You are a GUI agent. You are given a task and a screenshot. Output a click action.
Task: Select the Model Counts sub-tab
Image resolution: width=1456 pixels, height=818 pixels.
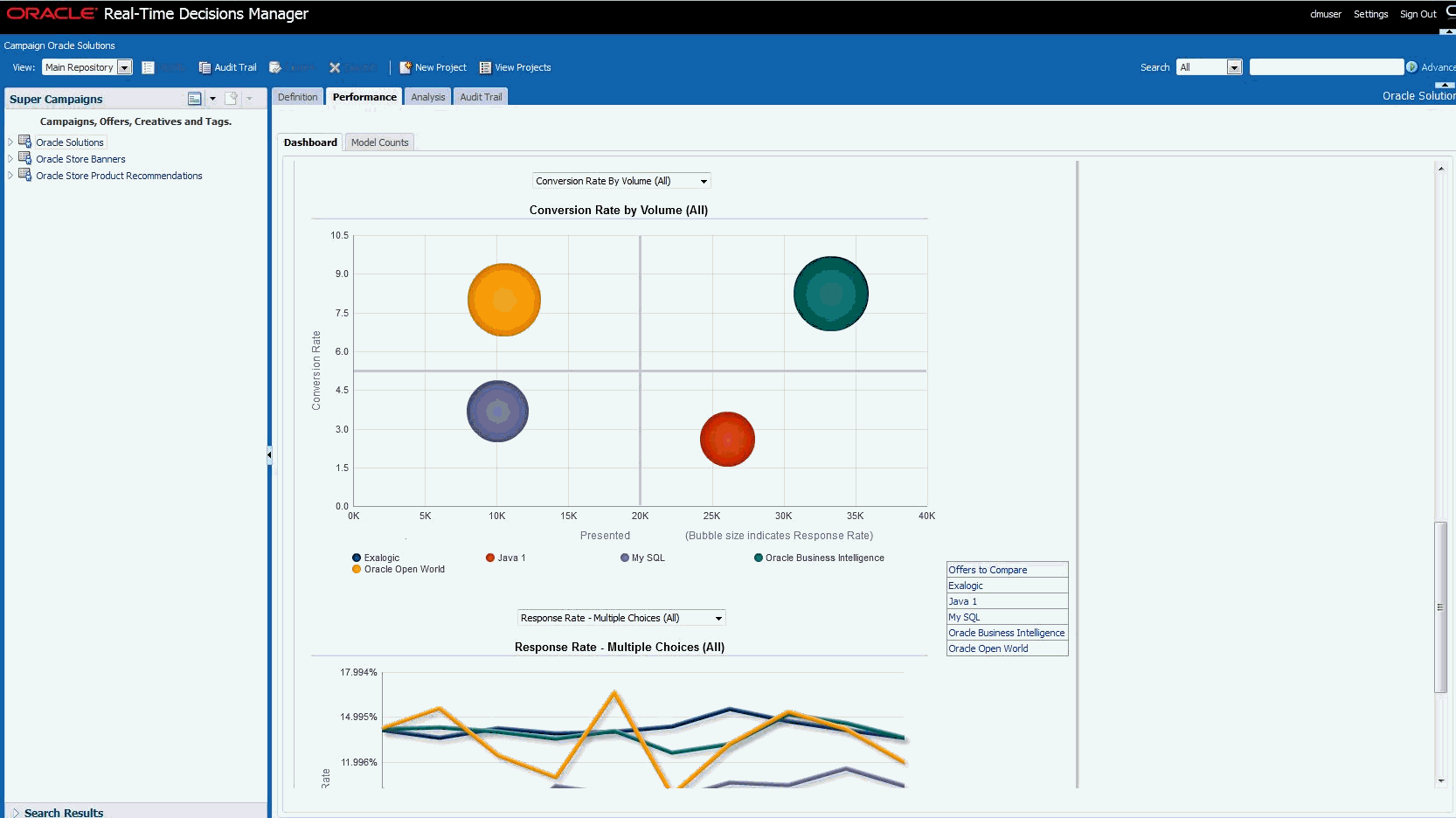point(380,142)
